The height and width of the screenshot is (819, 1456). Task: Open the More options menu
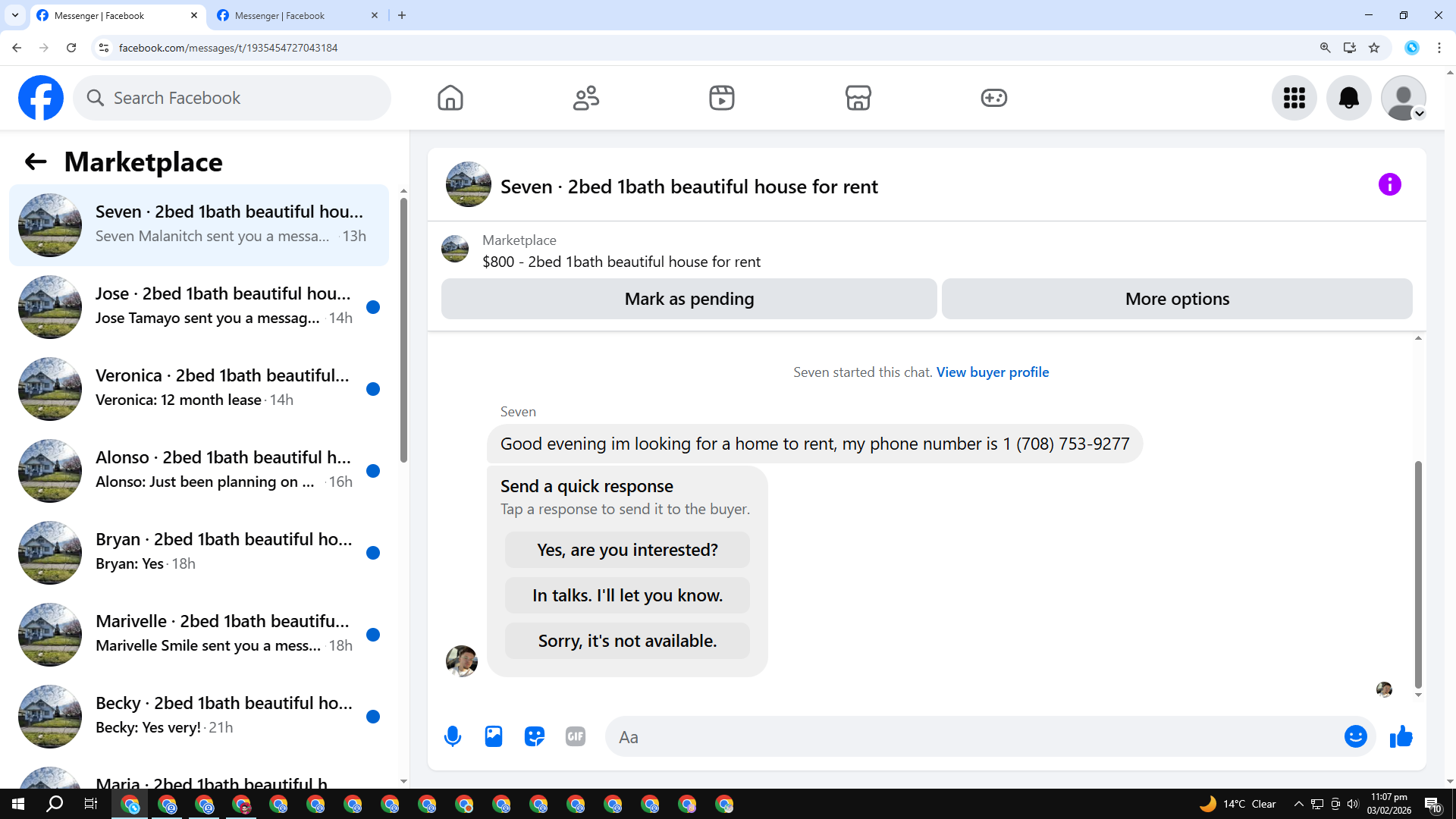(x=1177, y=299)
